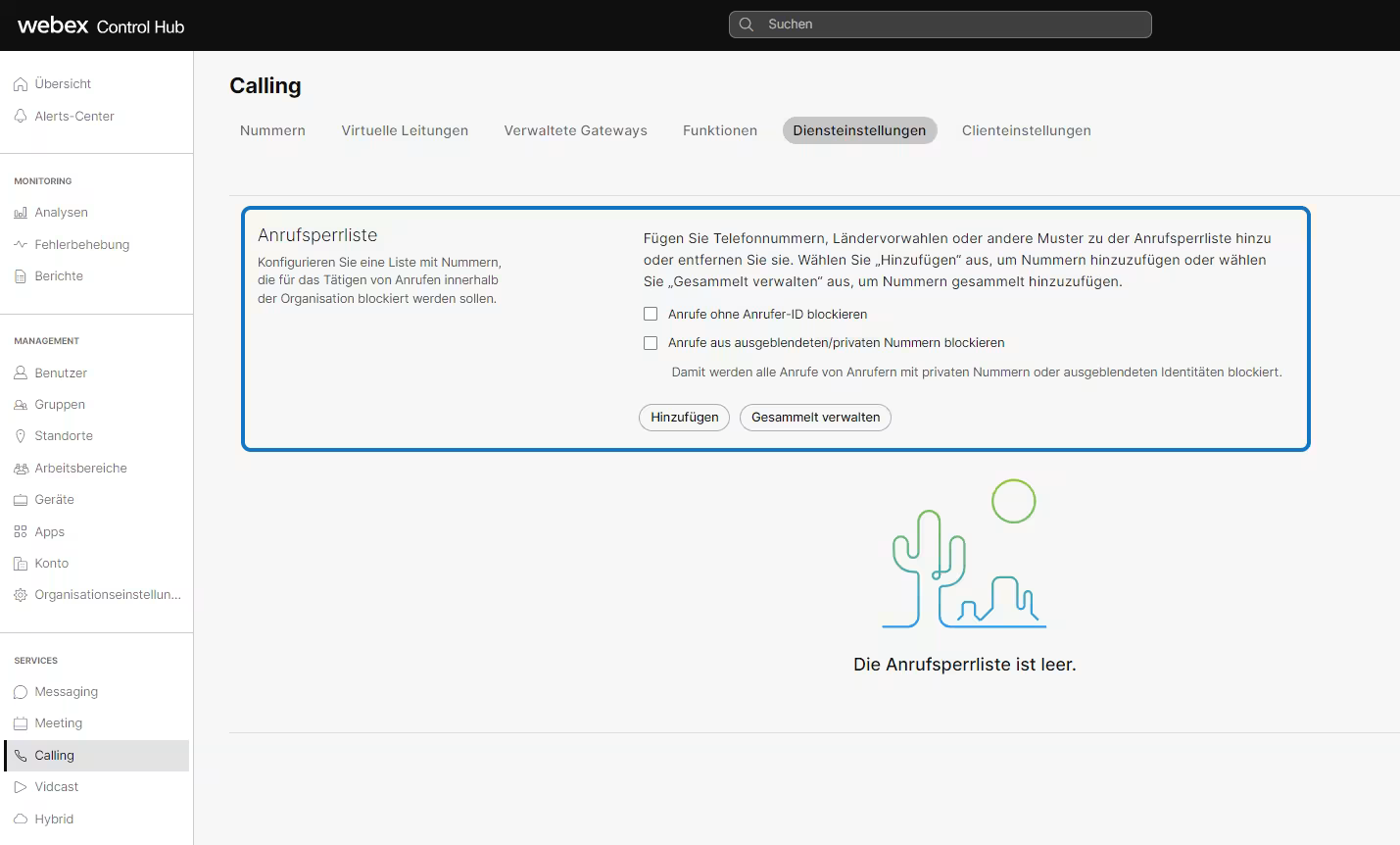Select the Messaging chat bubble icon
Image resolution: width=1400 pixels, height=845 pixels.
[x=21, y=692]
